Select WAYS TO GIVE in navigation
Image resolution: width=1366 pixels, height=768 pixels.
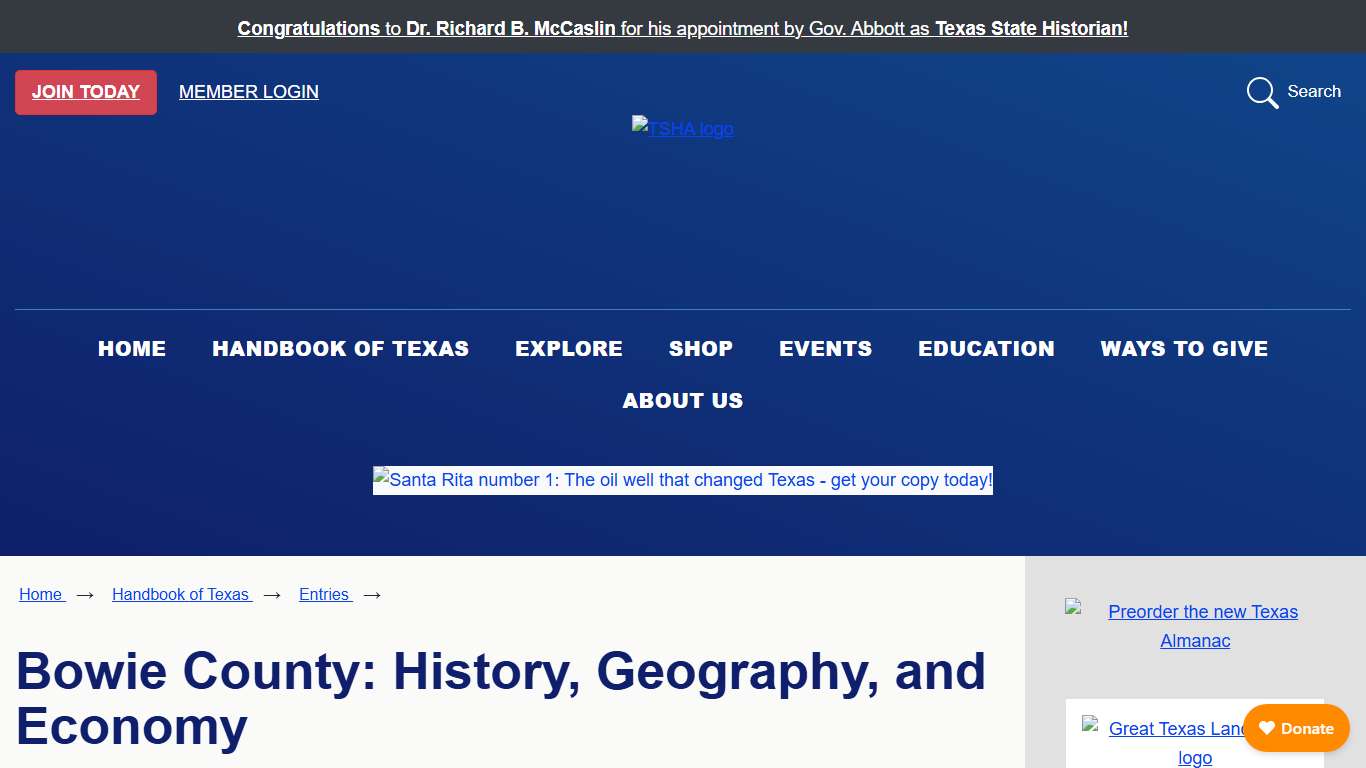click(1184, 349)
